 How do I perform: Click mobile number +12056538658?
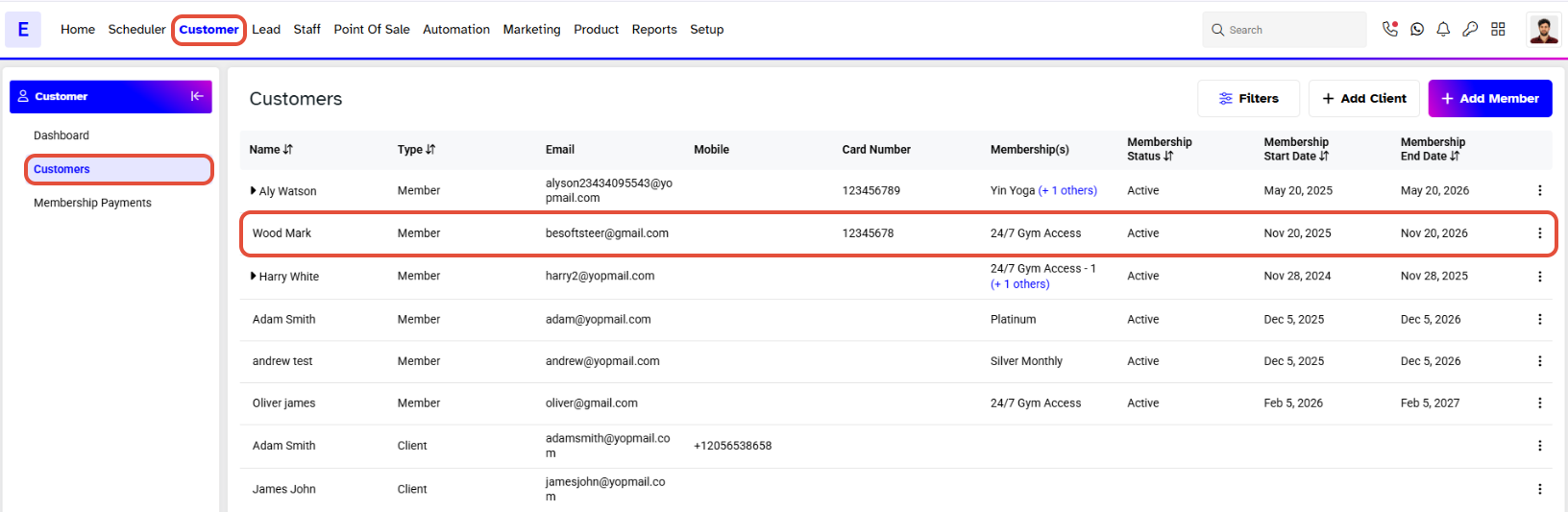(733, 446)
